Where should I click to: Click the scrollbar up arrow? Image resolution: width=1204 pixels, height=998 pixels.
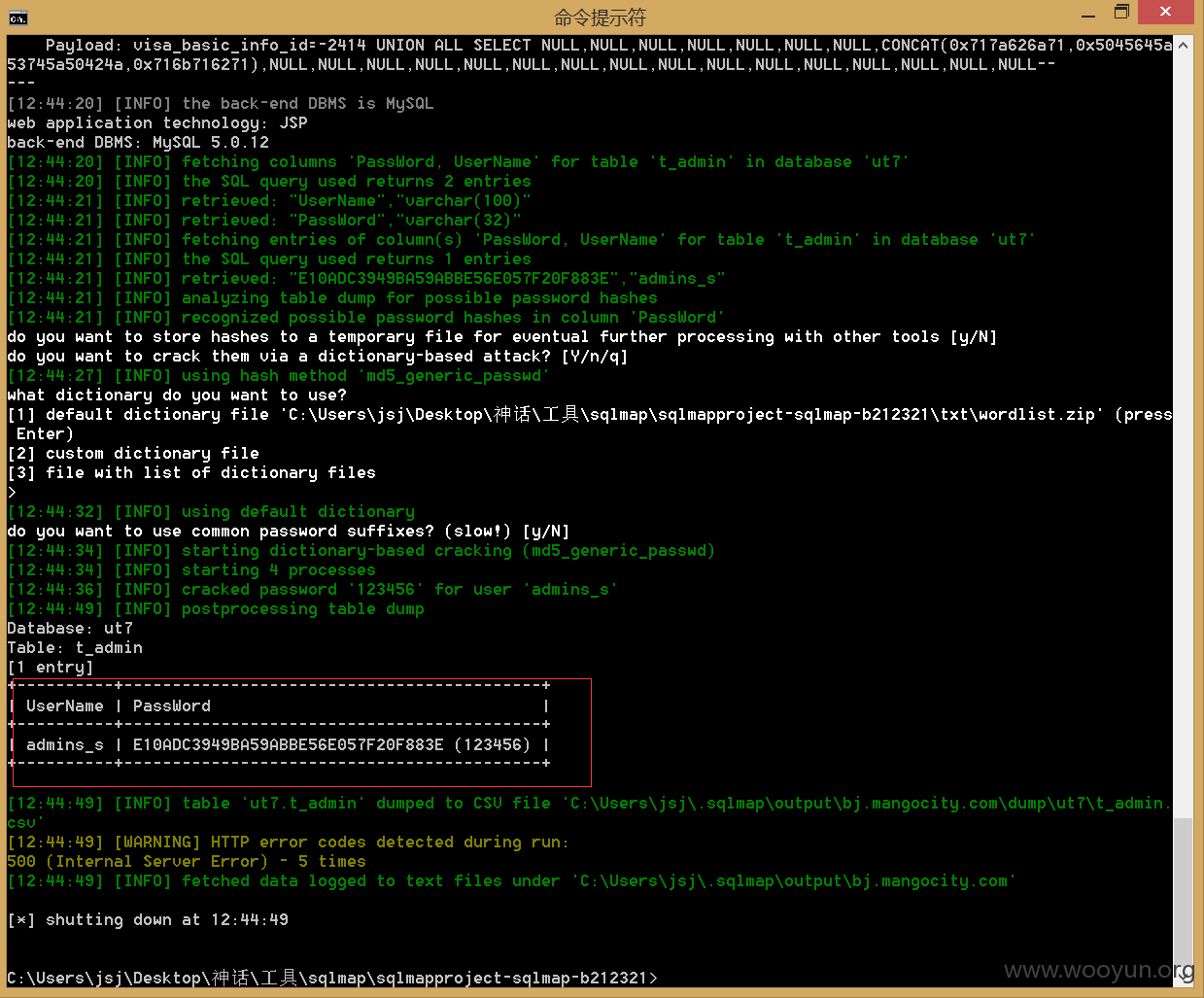click(1183, 45)
